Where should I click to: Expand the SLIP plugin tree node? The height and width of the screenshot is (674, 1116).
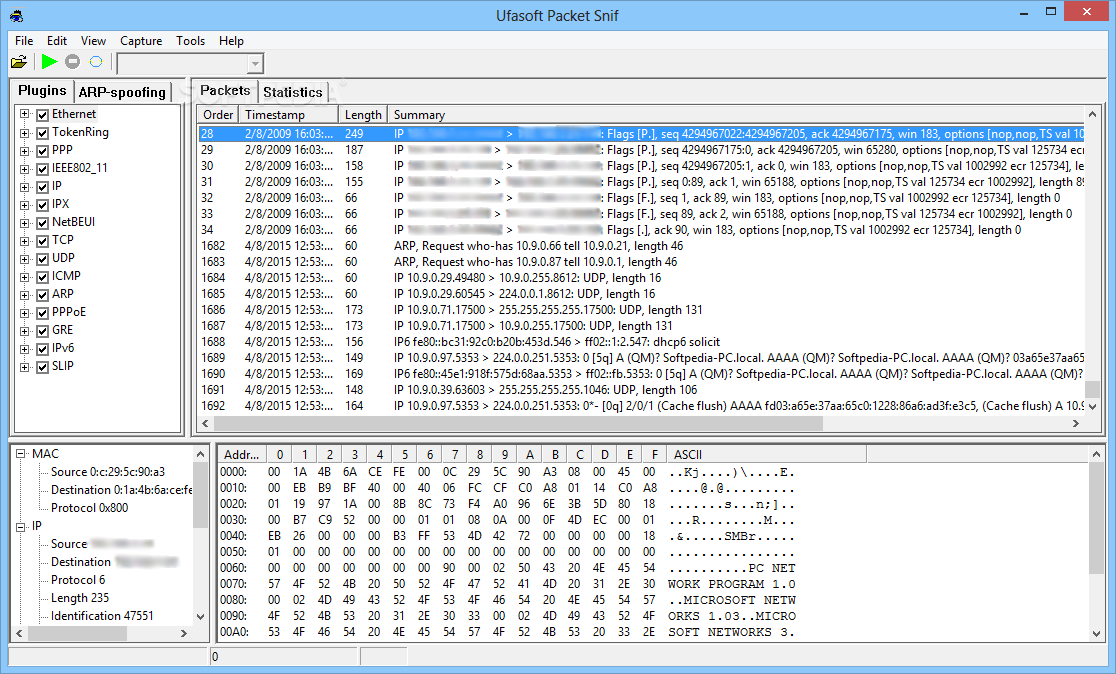(x=25, y=367)
